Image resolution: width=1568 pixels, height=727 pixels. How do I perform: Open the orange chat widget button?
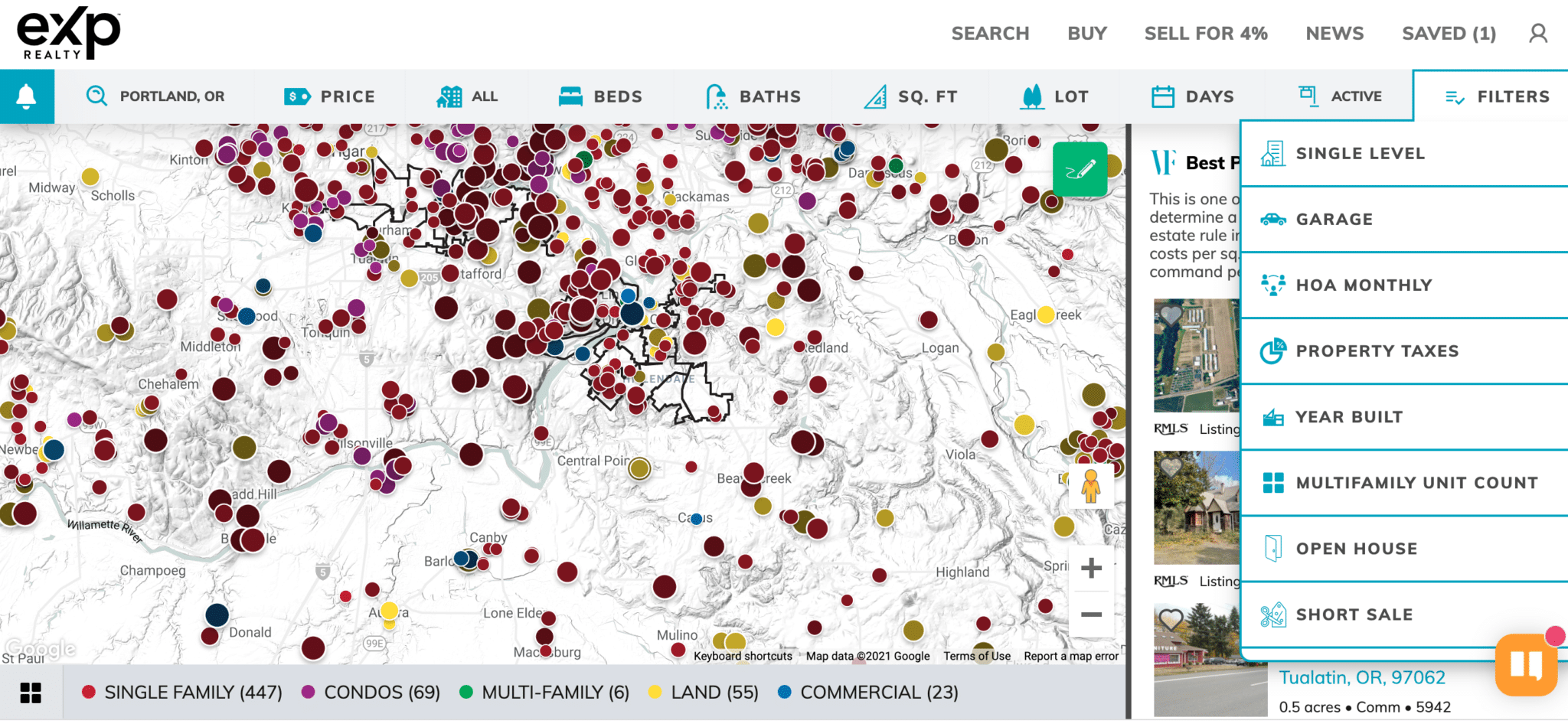pos(1525,664)
